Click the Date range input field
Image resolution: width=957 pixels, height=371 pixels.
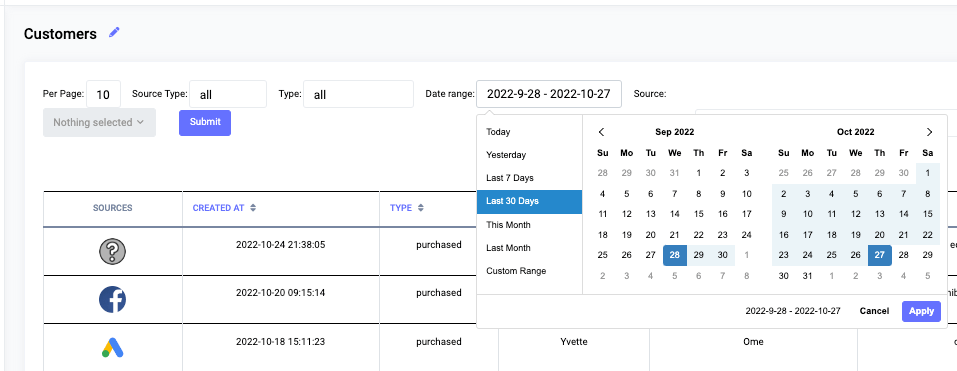click(x=549, y=94)
